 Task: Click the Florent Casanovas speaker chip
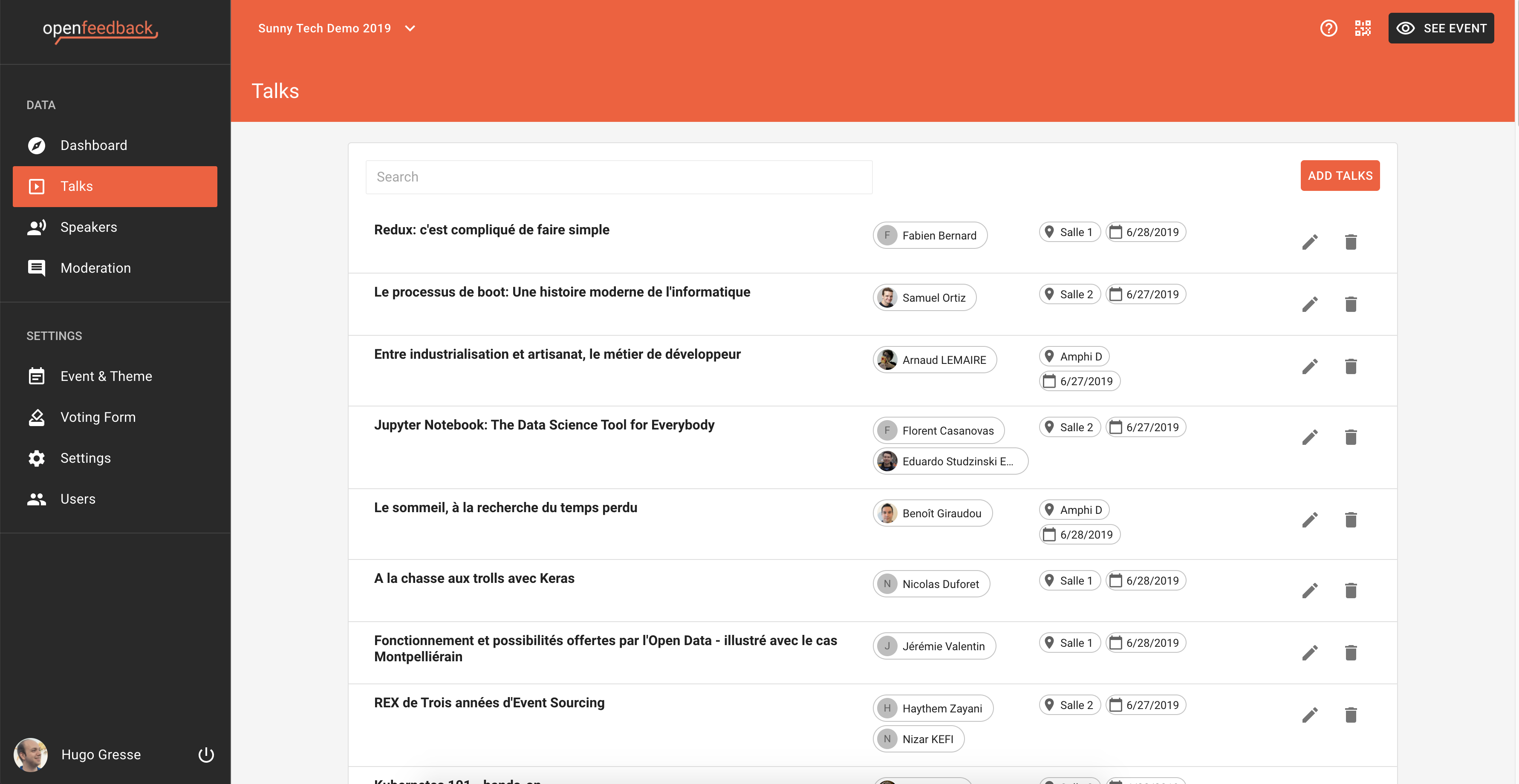point(939,430)
